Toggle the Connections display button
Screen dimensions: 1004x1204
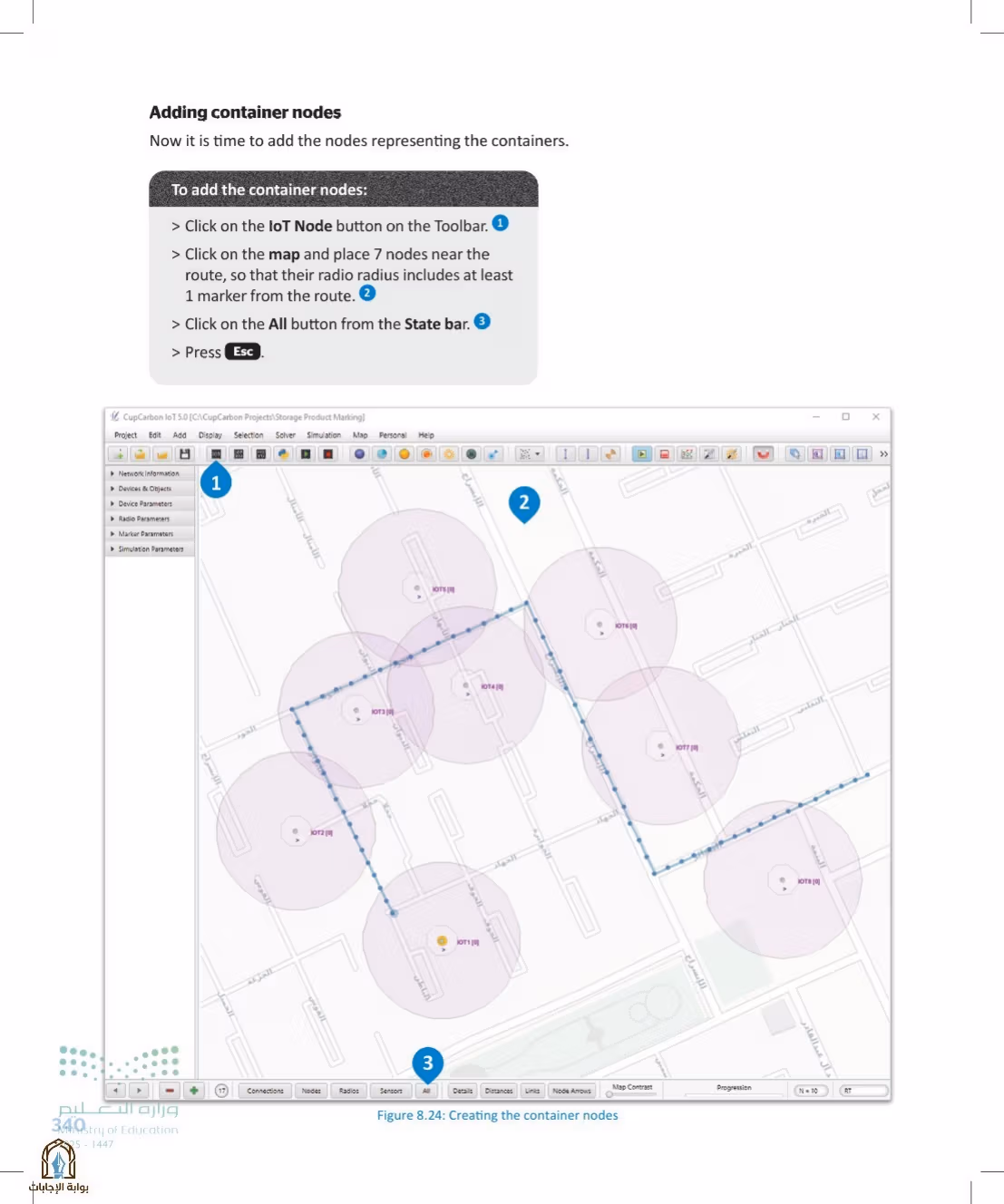click(x=265, y=1091)
